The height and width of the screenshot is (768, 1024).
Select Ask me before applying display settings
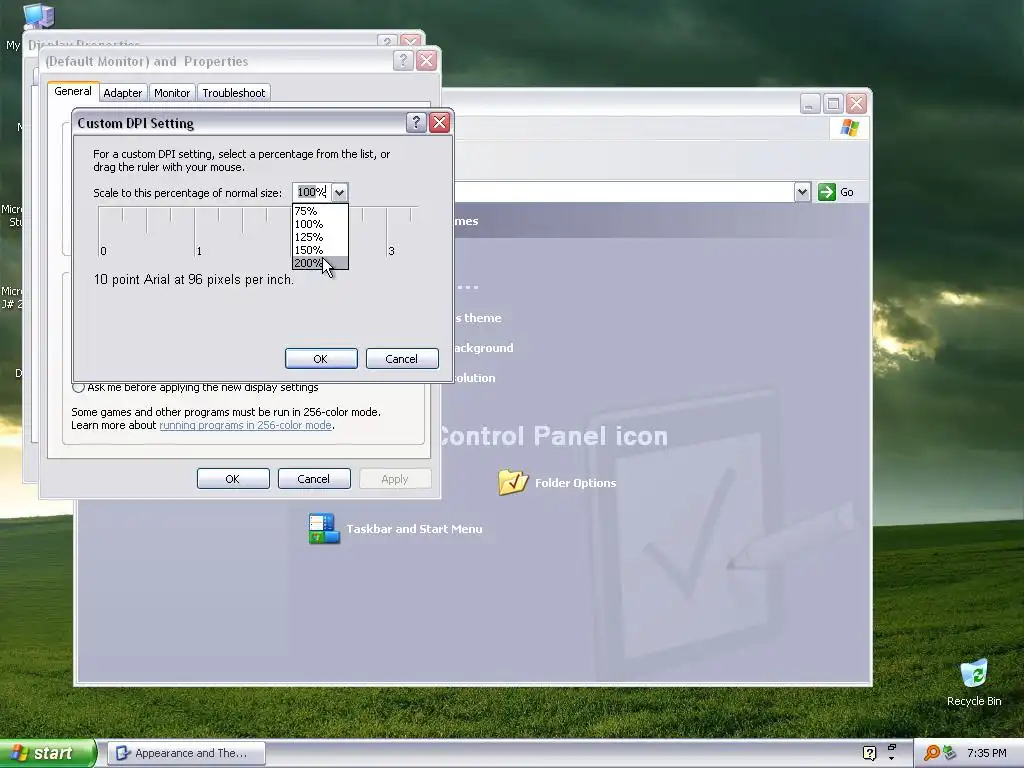(78, 387)
